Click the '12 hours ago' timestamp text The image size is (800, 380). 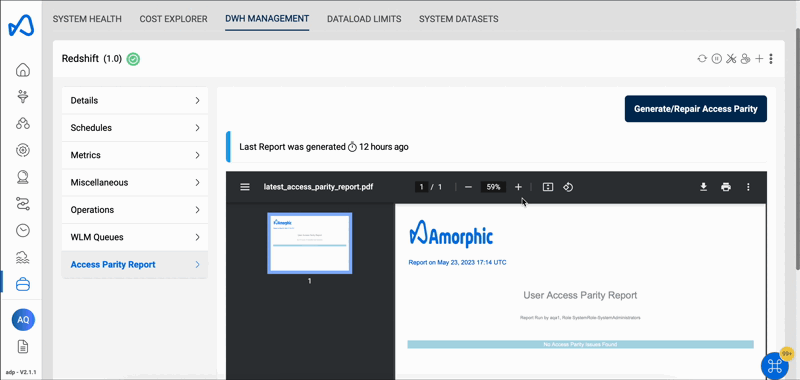pyautogui.click(x=384, y=147)
